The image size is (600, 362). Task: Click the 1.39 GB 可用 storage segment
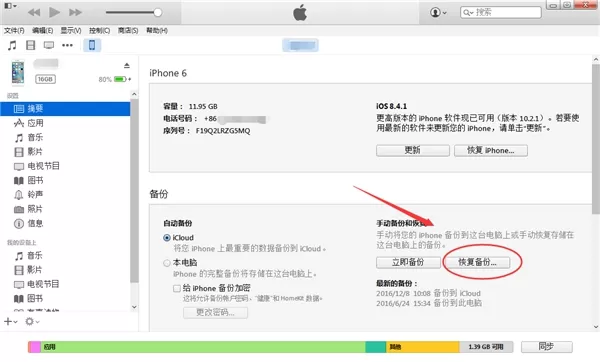coord(486,347)
